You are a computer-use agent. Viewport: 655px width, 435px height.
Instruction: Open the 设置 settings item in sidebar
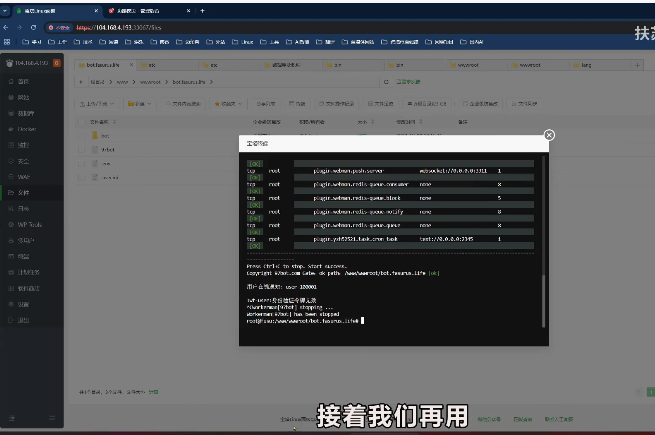(x=23, y=304)
